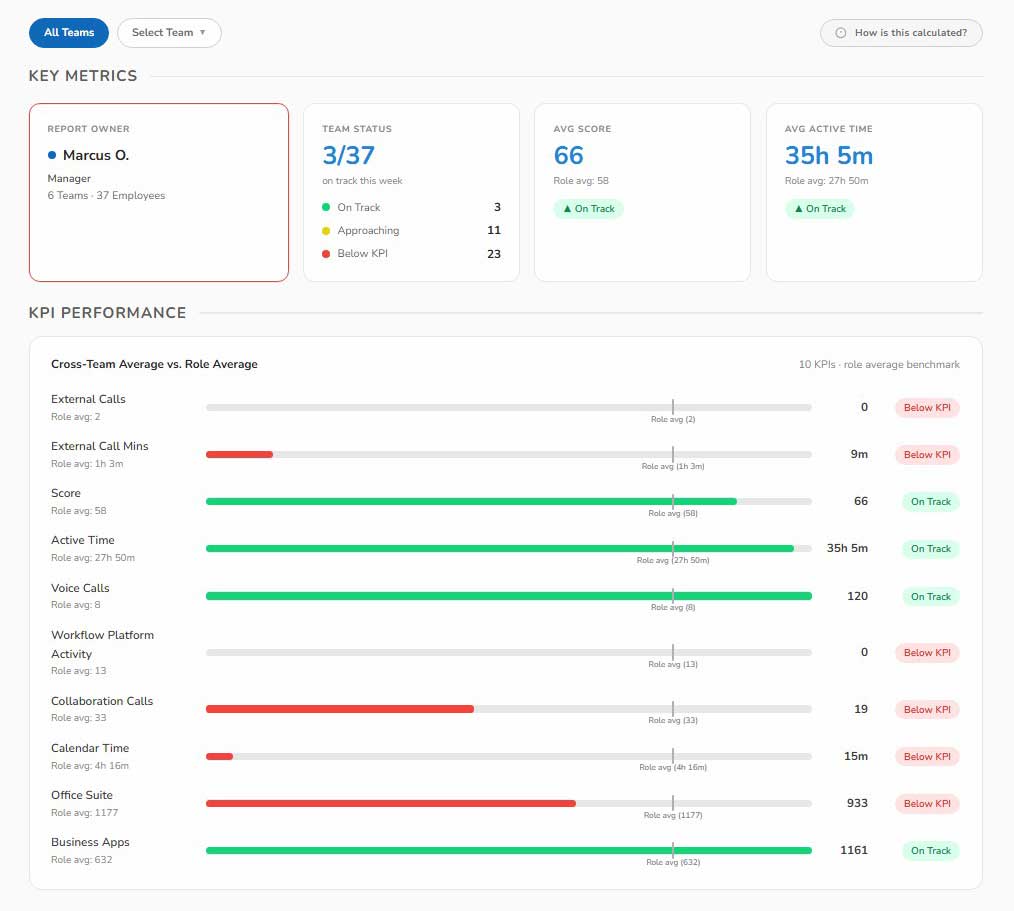
Task: Open the Select Team dropdown
Action: pos(169,32)
